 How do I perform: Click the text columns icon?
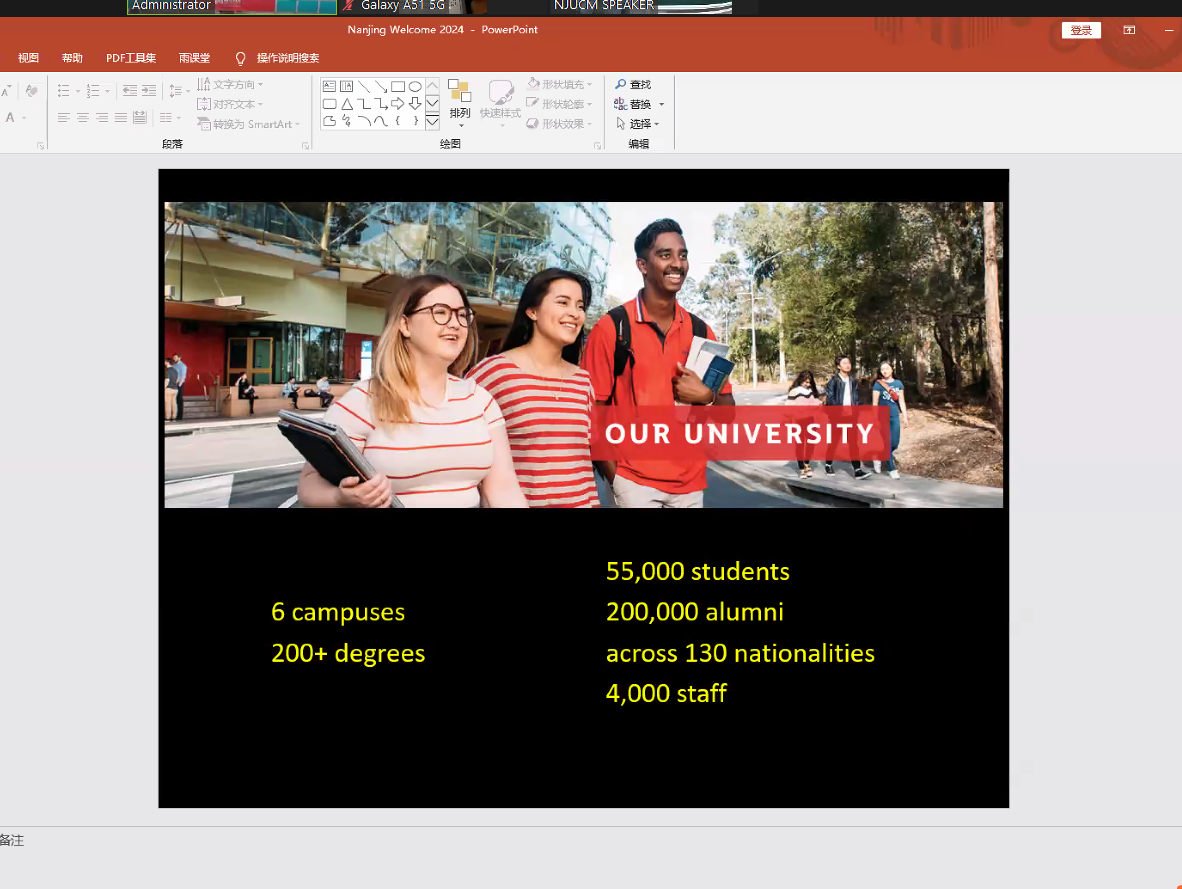pos(166,118)
